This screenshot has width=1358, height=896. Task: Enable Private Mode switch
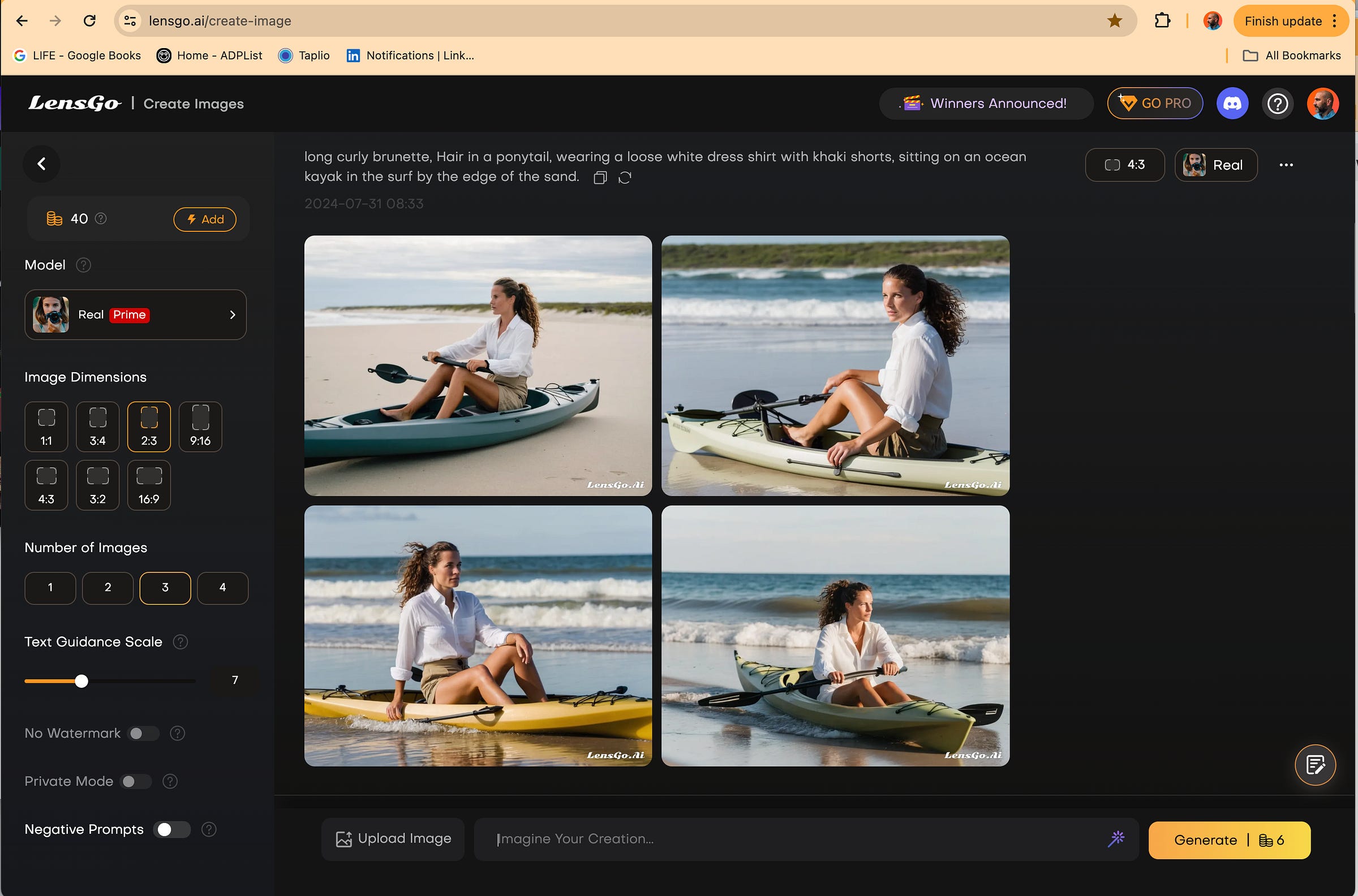(x=135, y=781)
